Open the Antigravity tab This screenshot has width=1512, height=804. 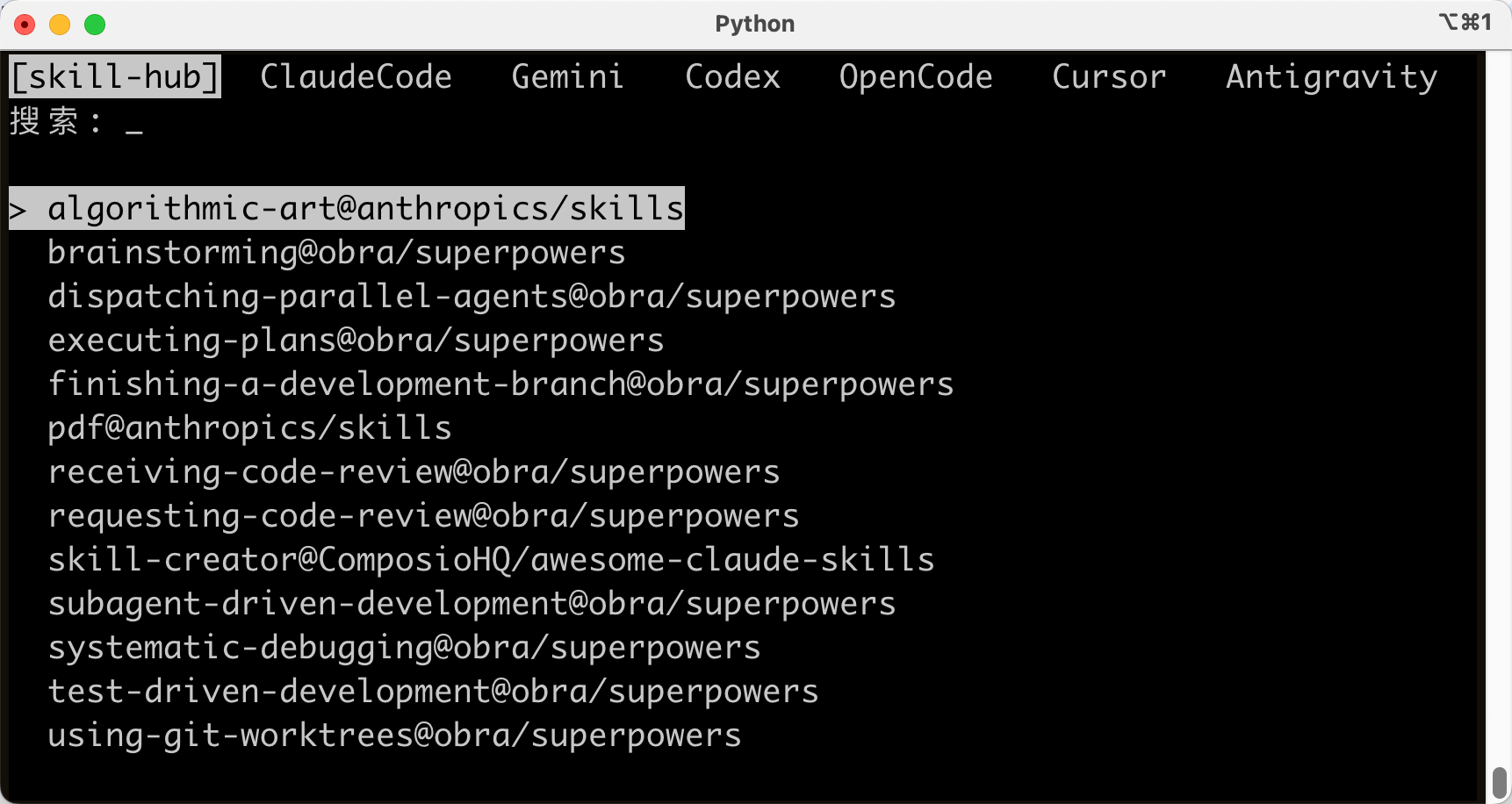[x=1331, y=77]
